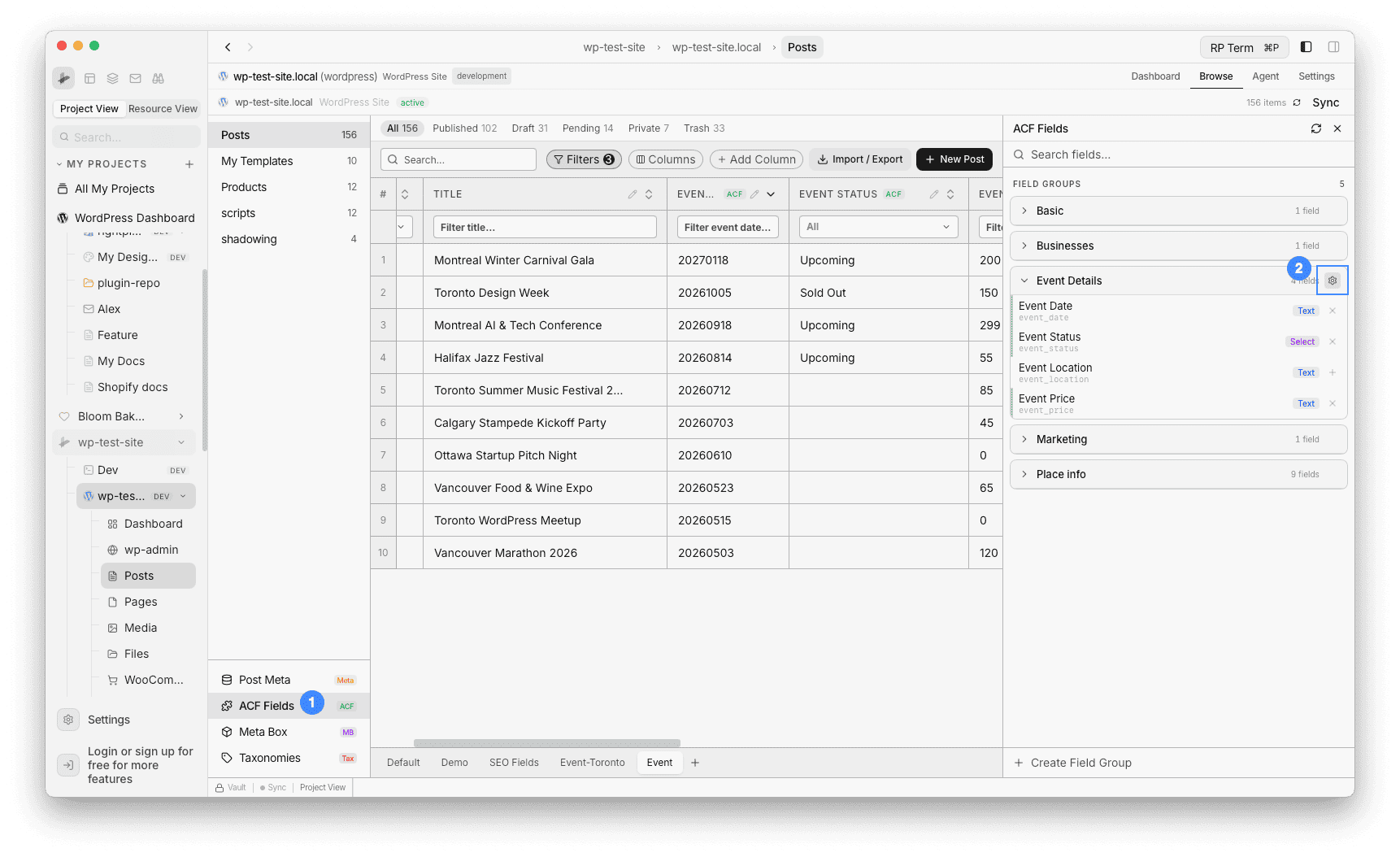Remove the Event Status field column
The width and height of the screenshot is (1400, 857).
pos(1333,341)
